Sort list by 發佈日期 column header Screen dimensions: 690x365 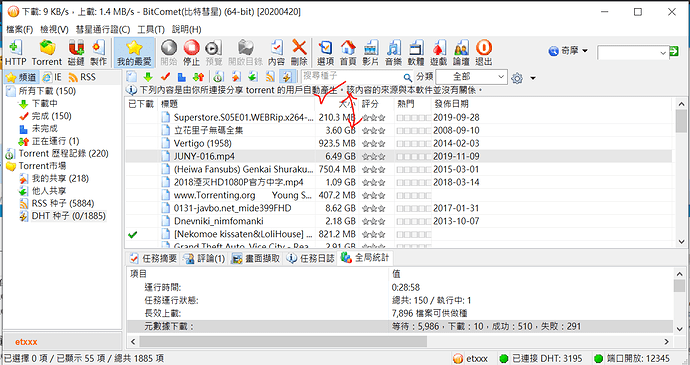(x=451, y=104)
